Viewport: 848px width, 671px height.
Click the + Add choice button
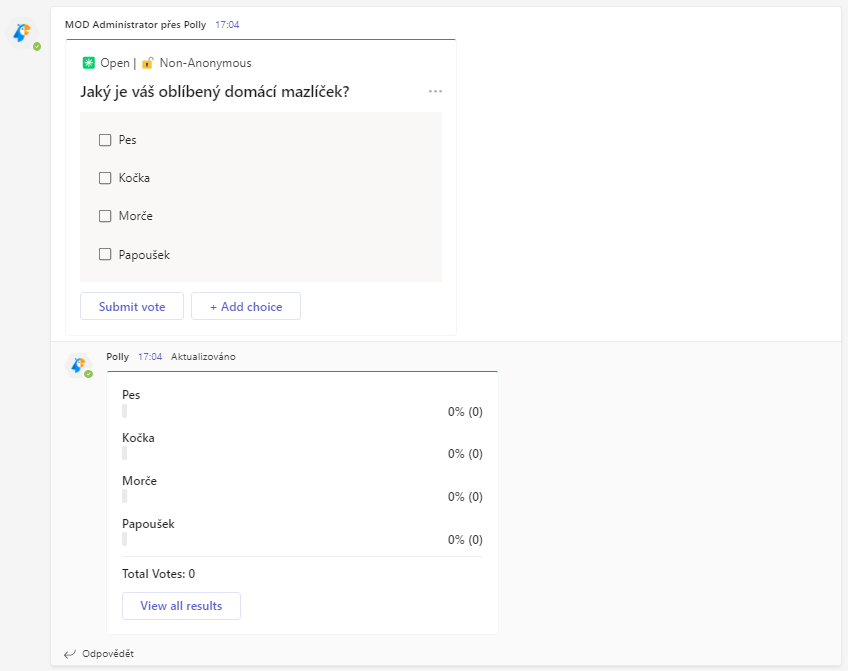246,307
